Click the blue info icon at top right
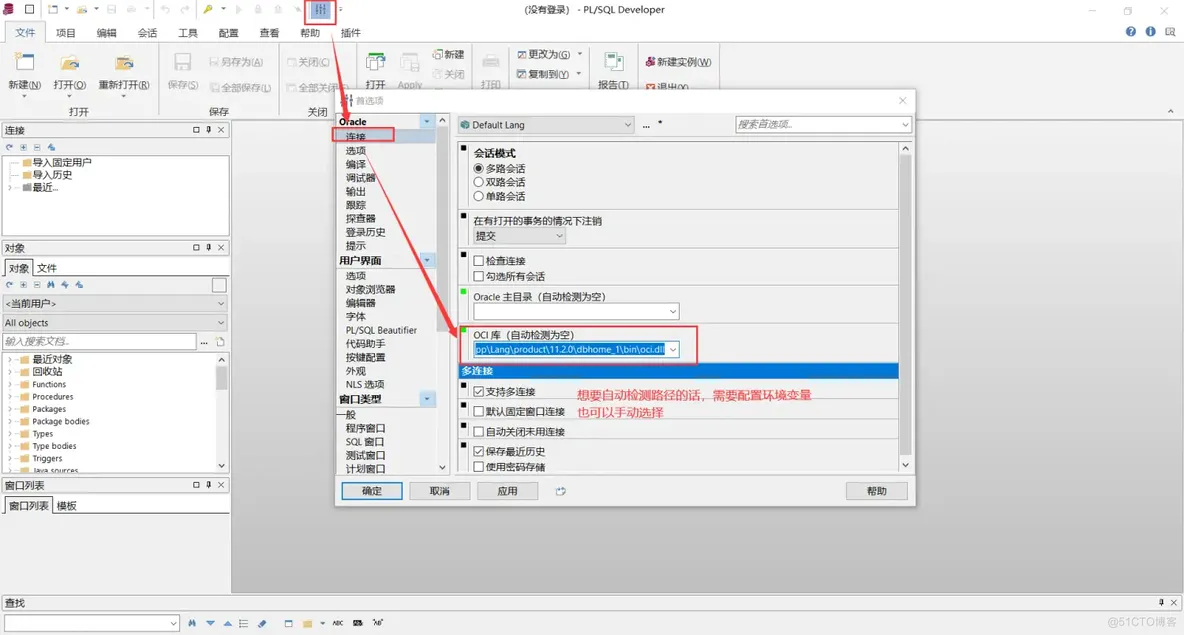This screenshot has height=635, width=1184. point(1150,32)
